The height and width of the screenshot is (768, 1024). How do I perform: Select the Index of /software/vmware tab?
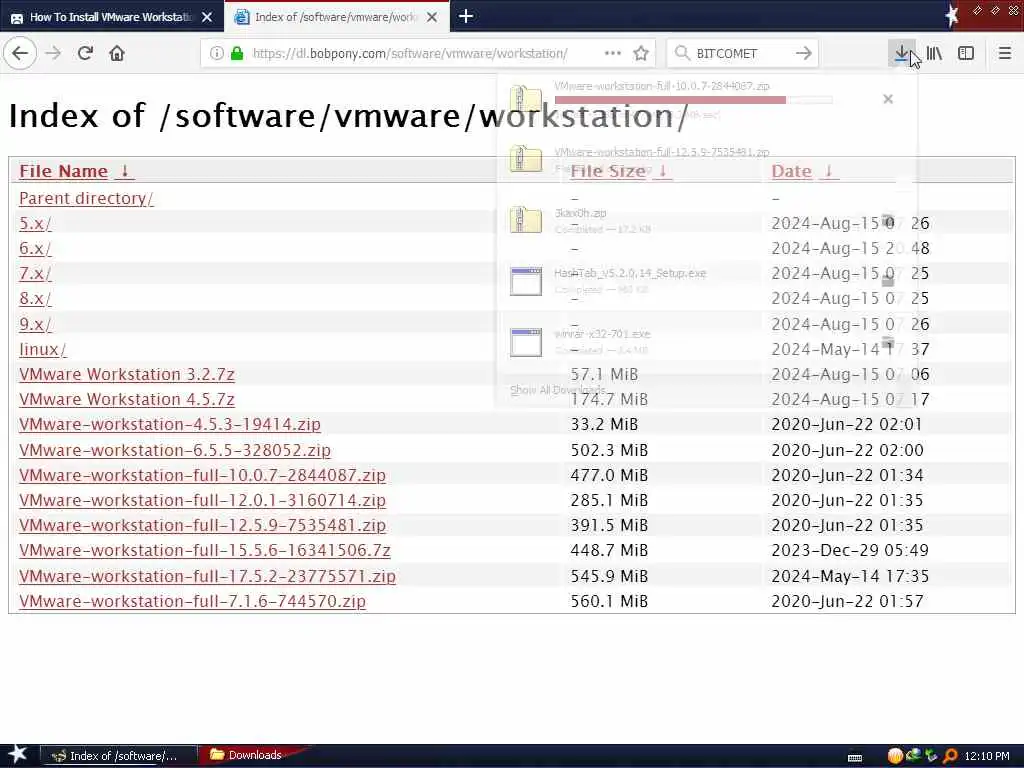(337, 17)
